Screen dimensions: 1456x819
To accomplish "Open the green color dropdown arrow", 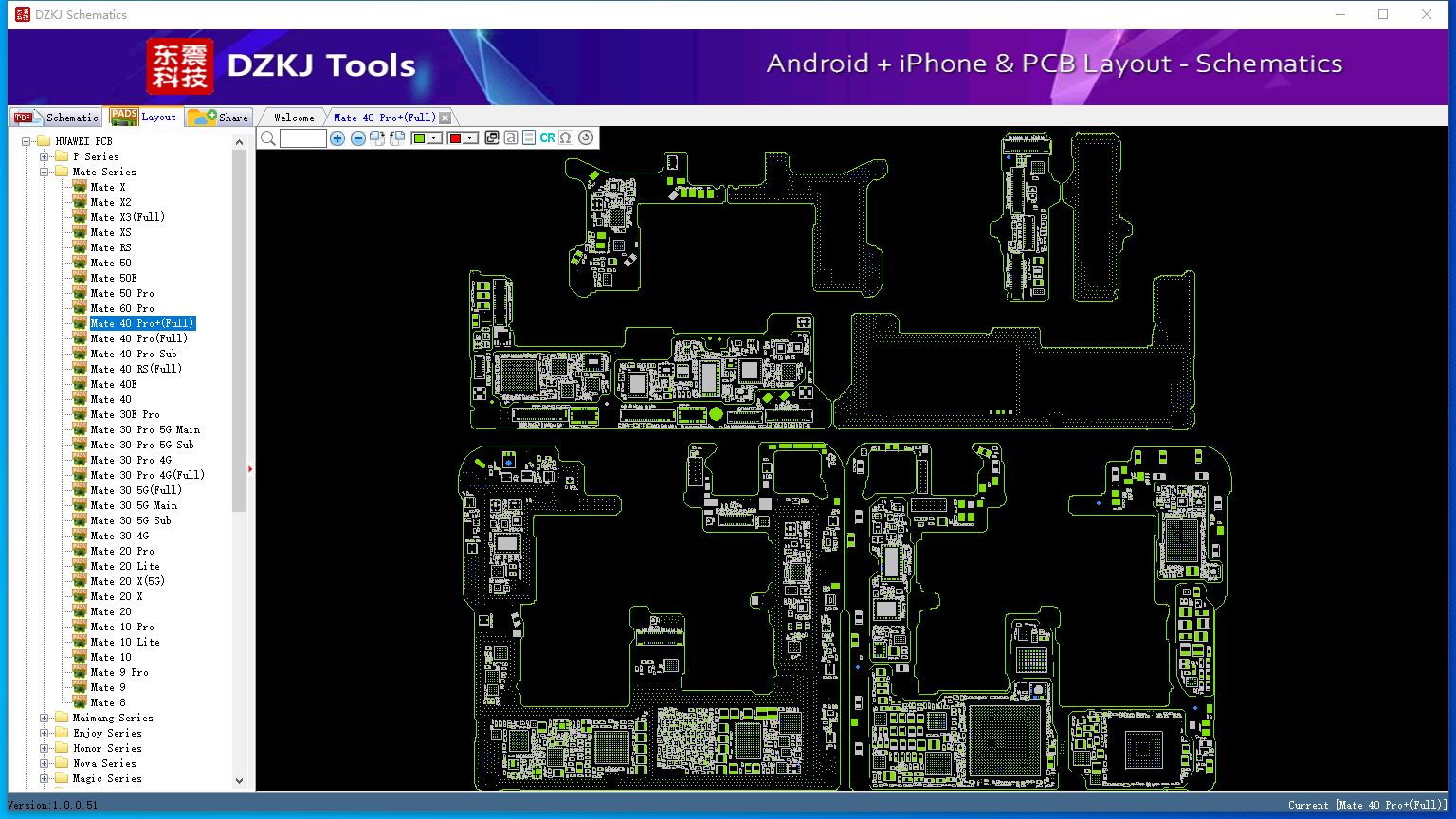I will coord(434,138).
